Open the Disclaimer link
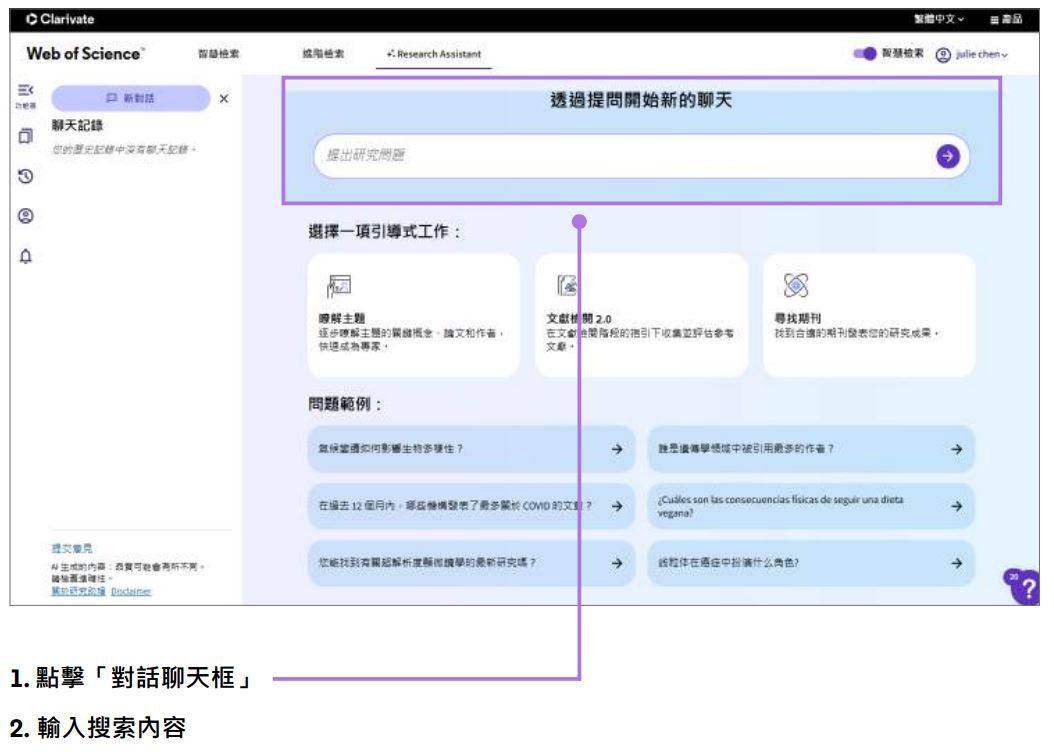 (x=130, y=591)
